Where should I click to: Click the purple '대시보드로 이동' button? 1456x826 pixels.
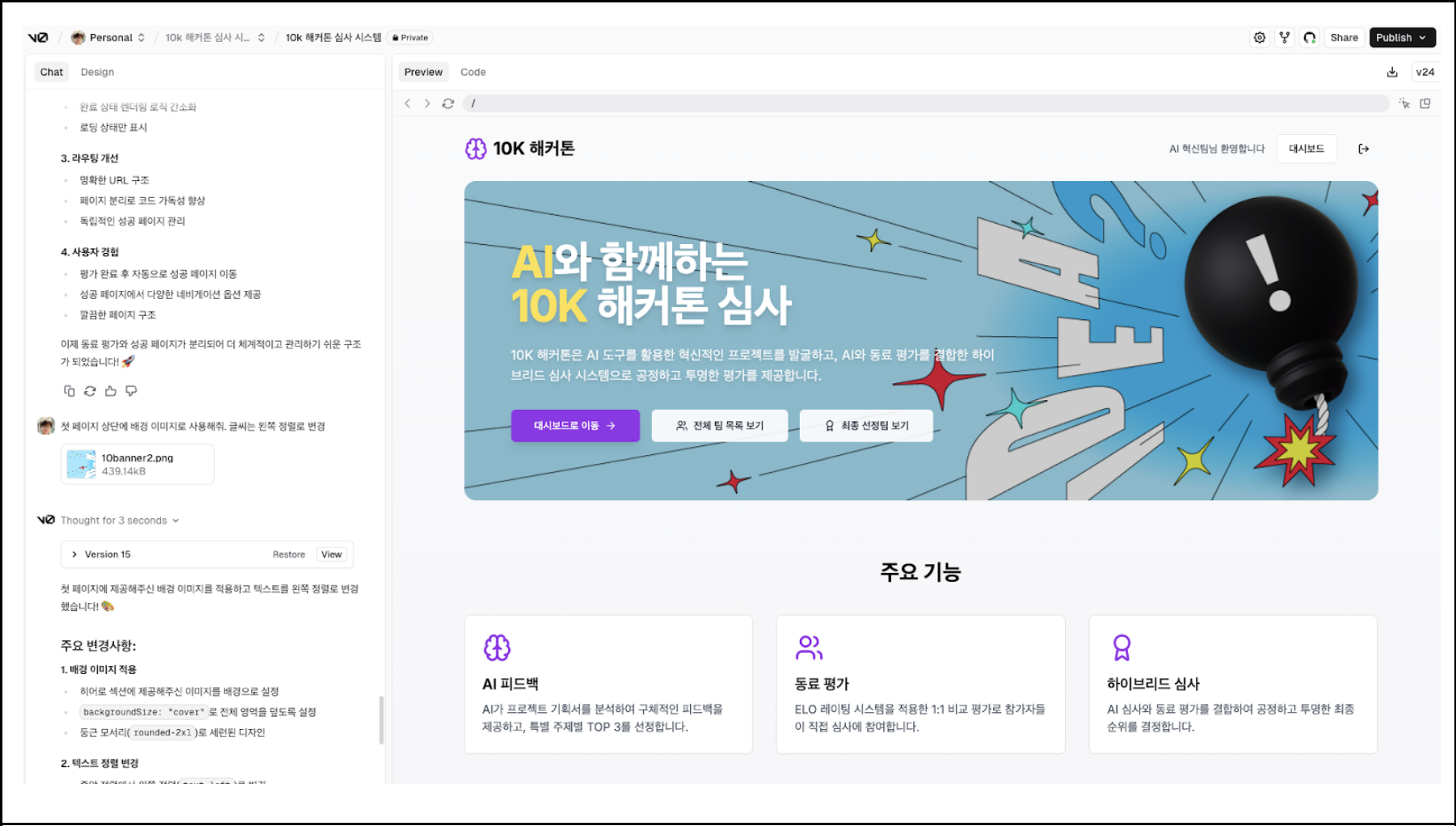pos(574,425)
